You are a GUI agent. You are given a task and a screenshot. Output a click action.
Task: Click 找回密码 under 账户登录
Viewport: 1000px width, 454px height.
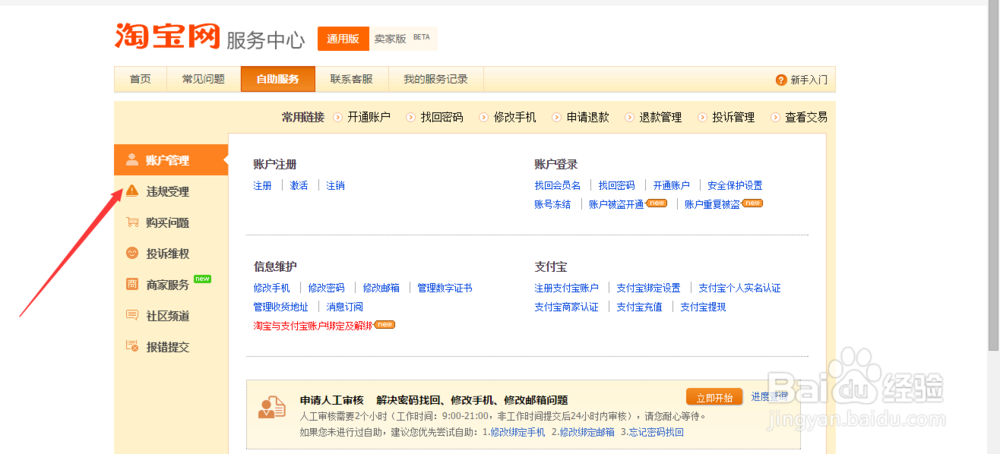click(617, 186)
